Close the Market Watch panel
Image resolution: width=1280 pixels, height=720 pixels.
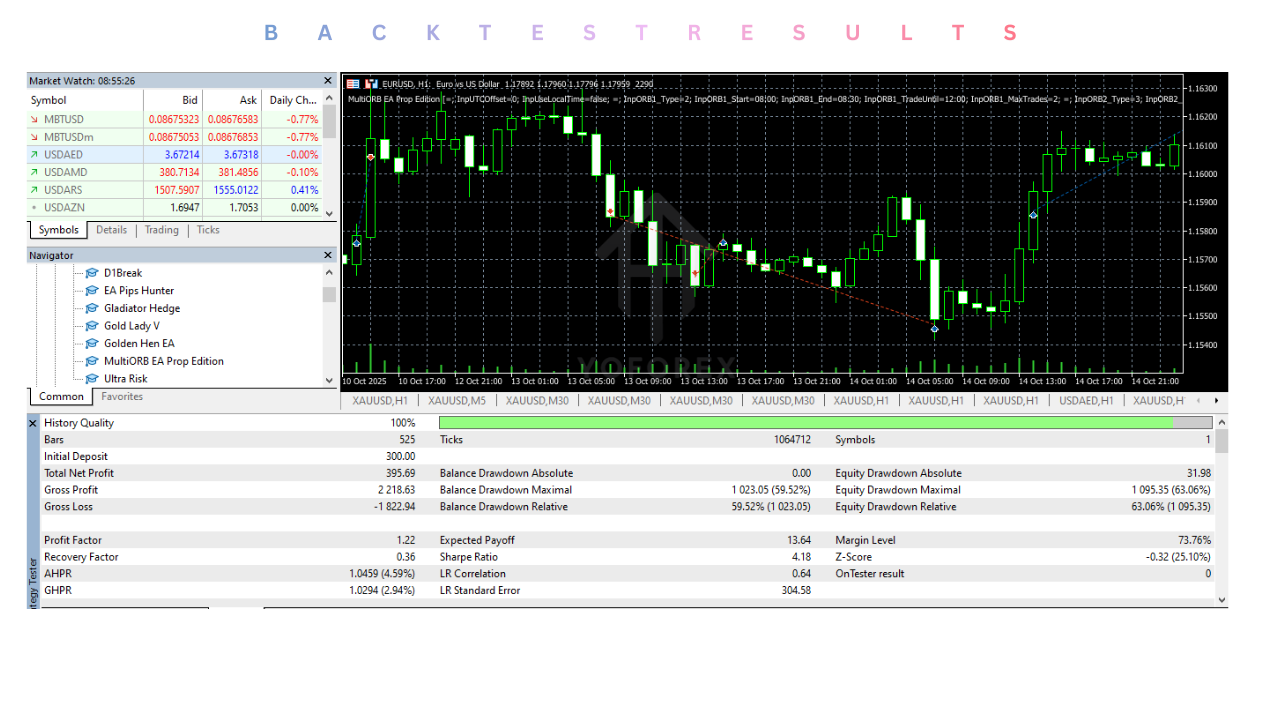coord(328,81)
